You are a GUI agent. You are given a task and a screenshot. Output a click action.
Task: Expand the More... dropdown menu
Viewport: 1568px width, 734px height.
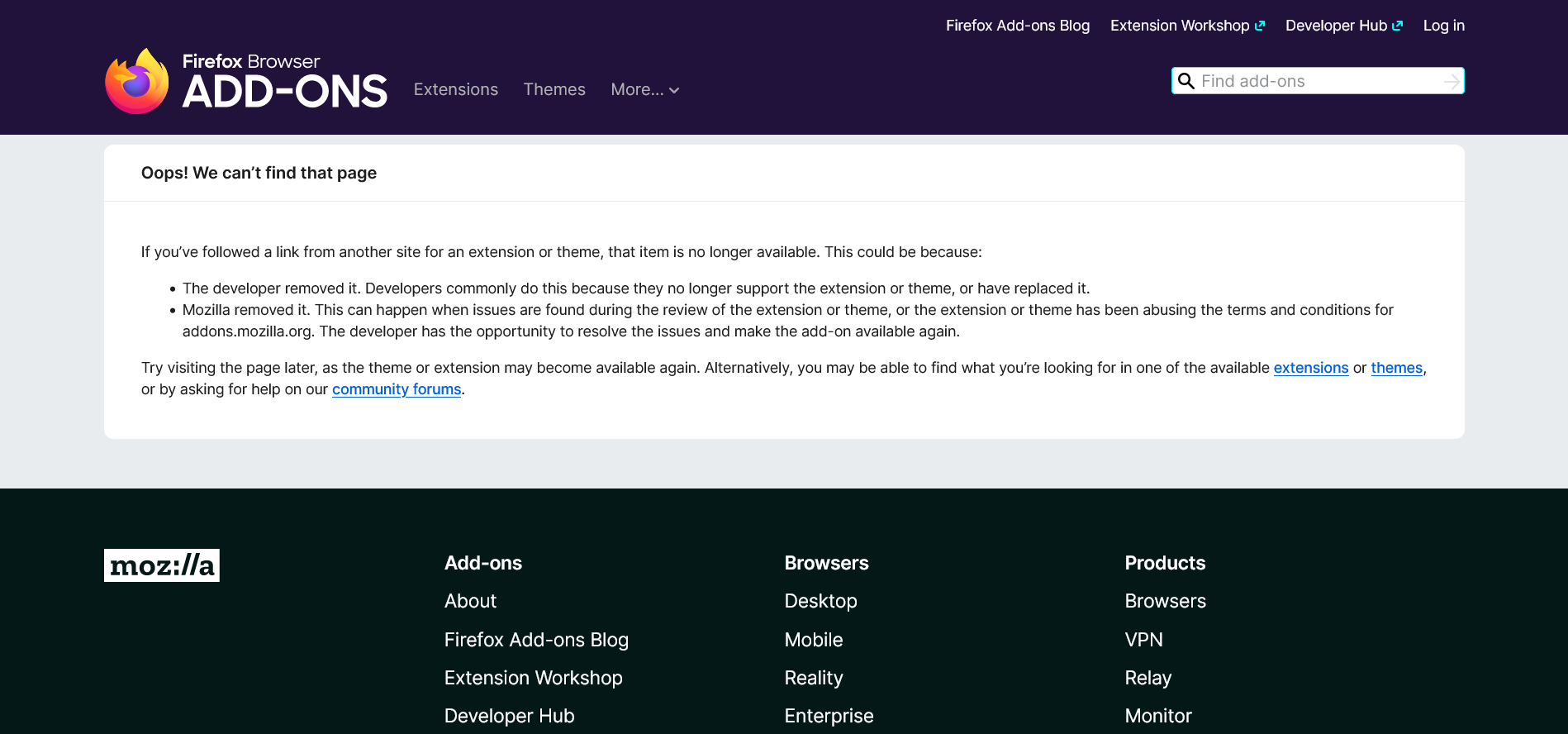point(645,89)
